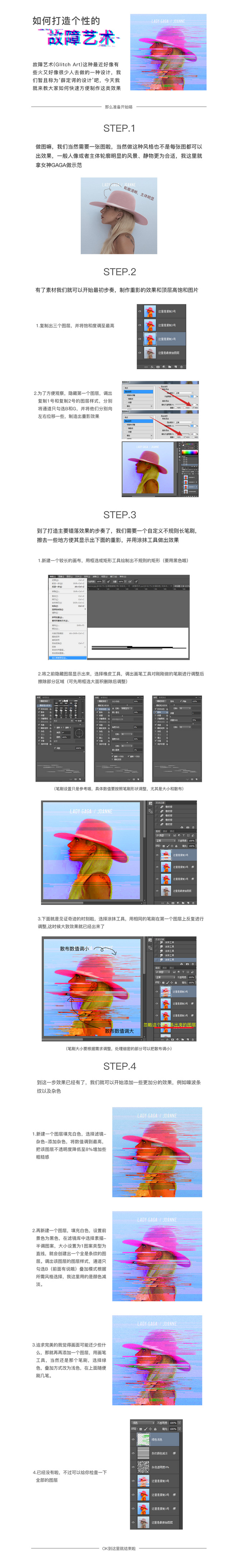
Task: Tick R(R) channel in G-checked style dialog
Action: tap(175, 438)
